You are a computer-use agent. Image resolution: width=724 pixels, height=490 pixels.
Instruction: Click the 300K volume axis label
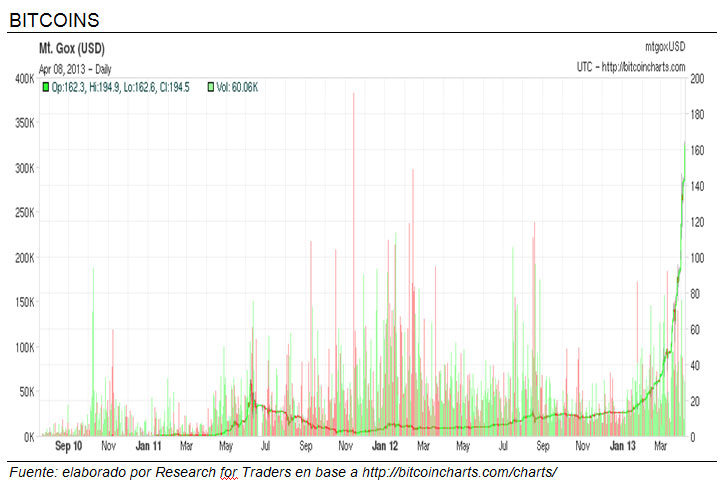tap(24, 168)
